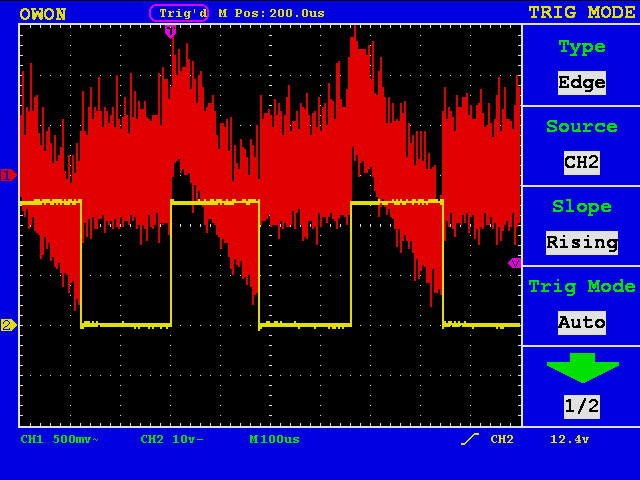Click the Source menu label
This screenshot has width=640, height=480.
(582, 127)
